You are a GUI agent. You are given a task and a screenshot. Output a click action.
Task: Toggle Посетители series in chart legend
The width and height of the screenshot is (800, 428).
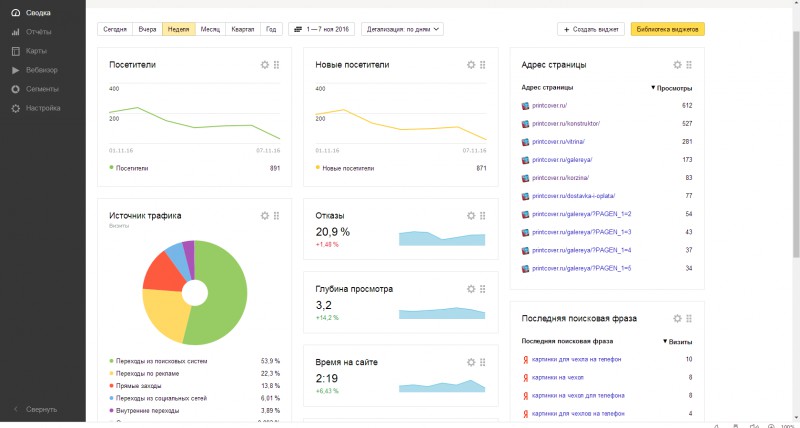129,168
